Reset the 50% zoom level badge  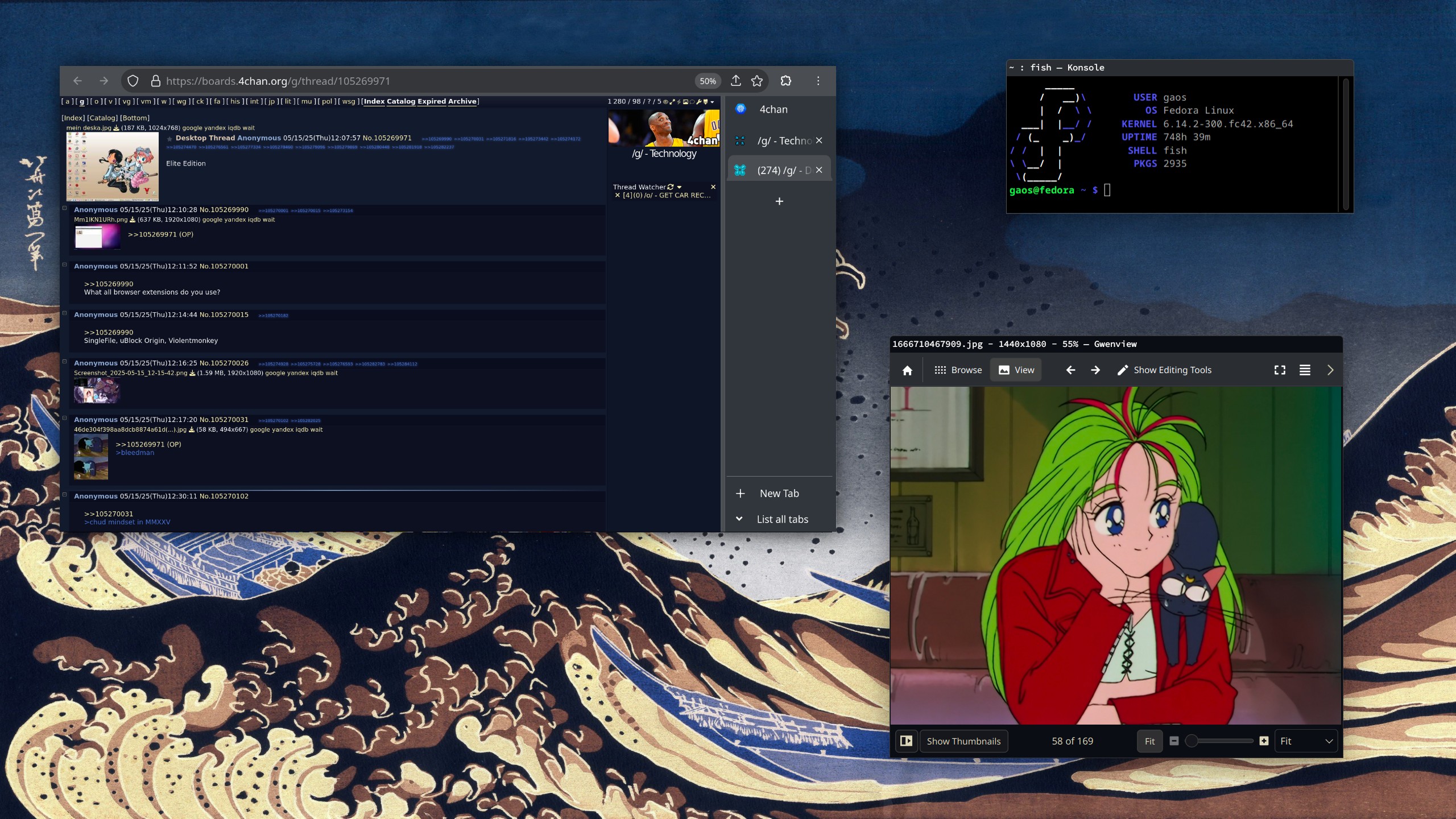coord(708,81)
